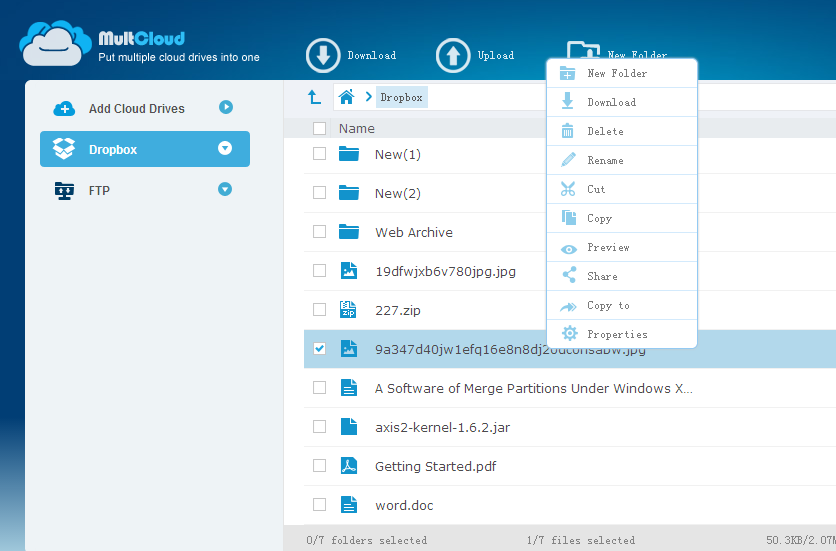836x551 pixels.
Task: Choose Rename from the context menu
Action: click(x=605, y=160)
